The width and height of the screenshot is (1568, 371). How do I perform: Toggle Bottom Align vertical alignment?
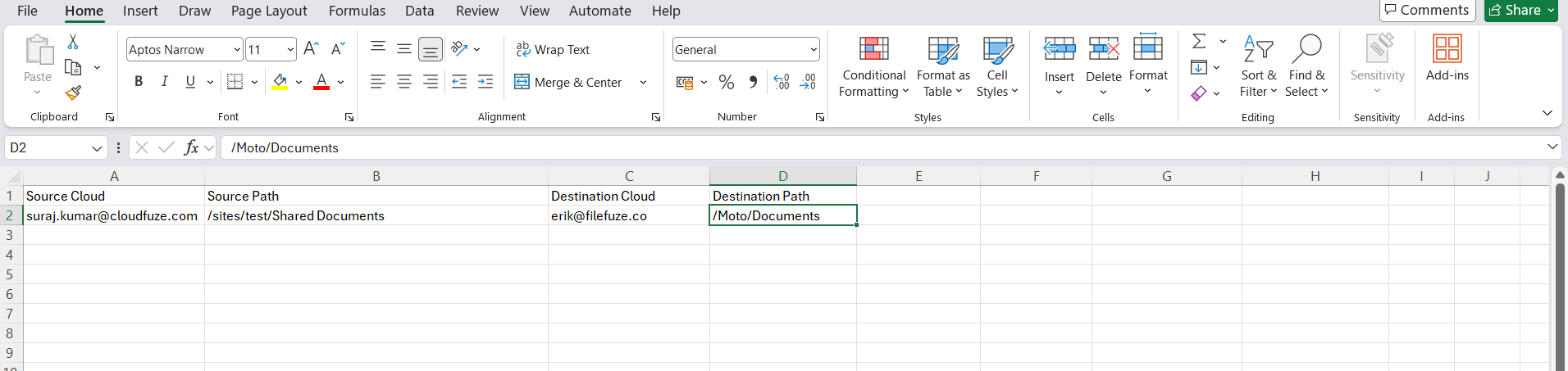(x=431, y=49)
